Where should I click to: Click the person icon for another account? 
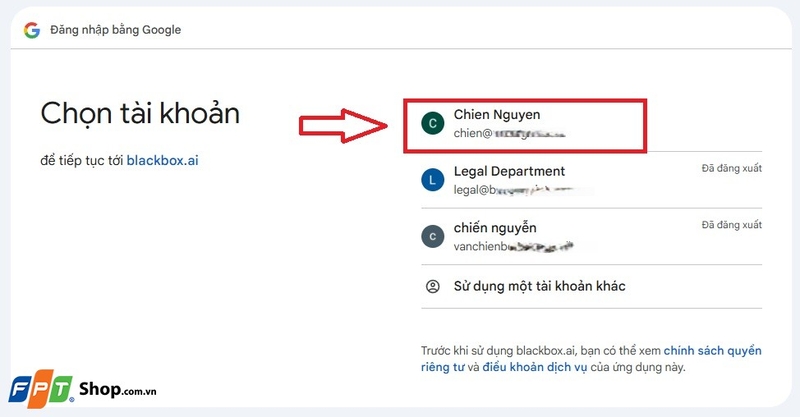433,286
